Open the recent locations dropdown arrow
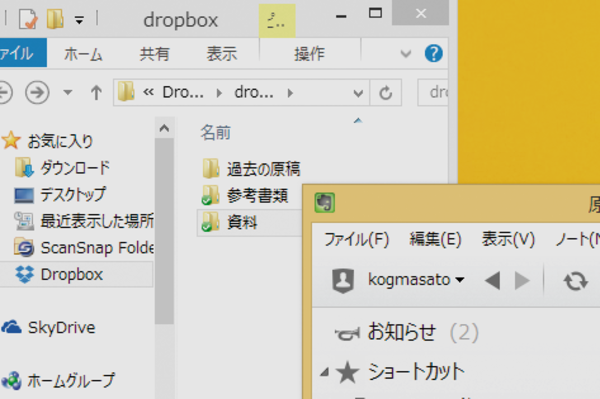 [68, 92]
